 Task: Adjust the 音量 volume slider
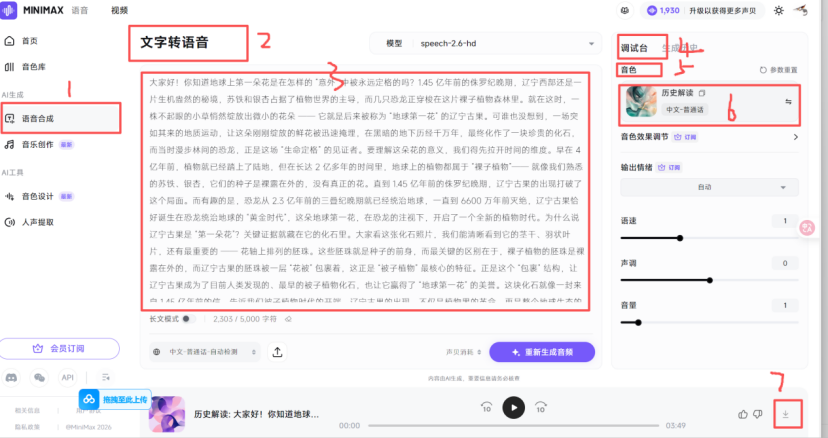point(709,322)
